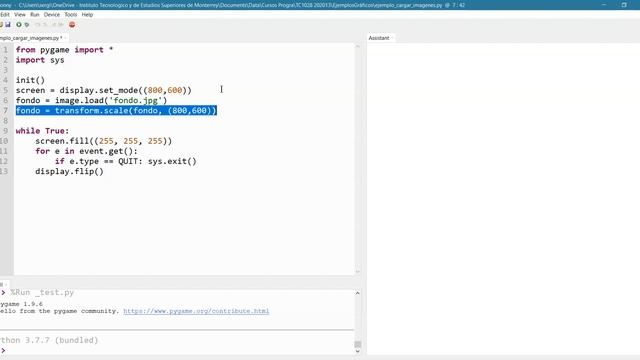Viewport: 640px width, 360px height.
Task: Open the Help menu
Action: 87,14
